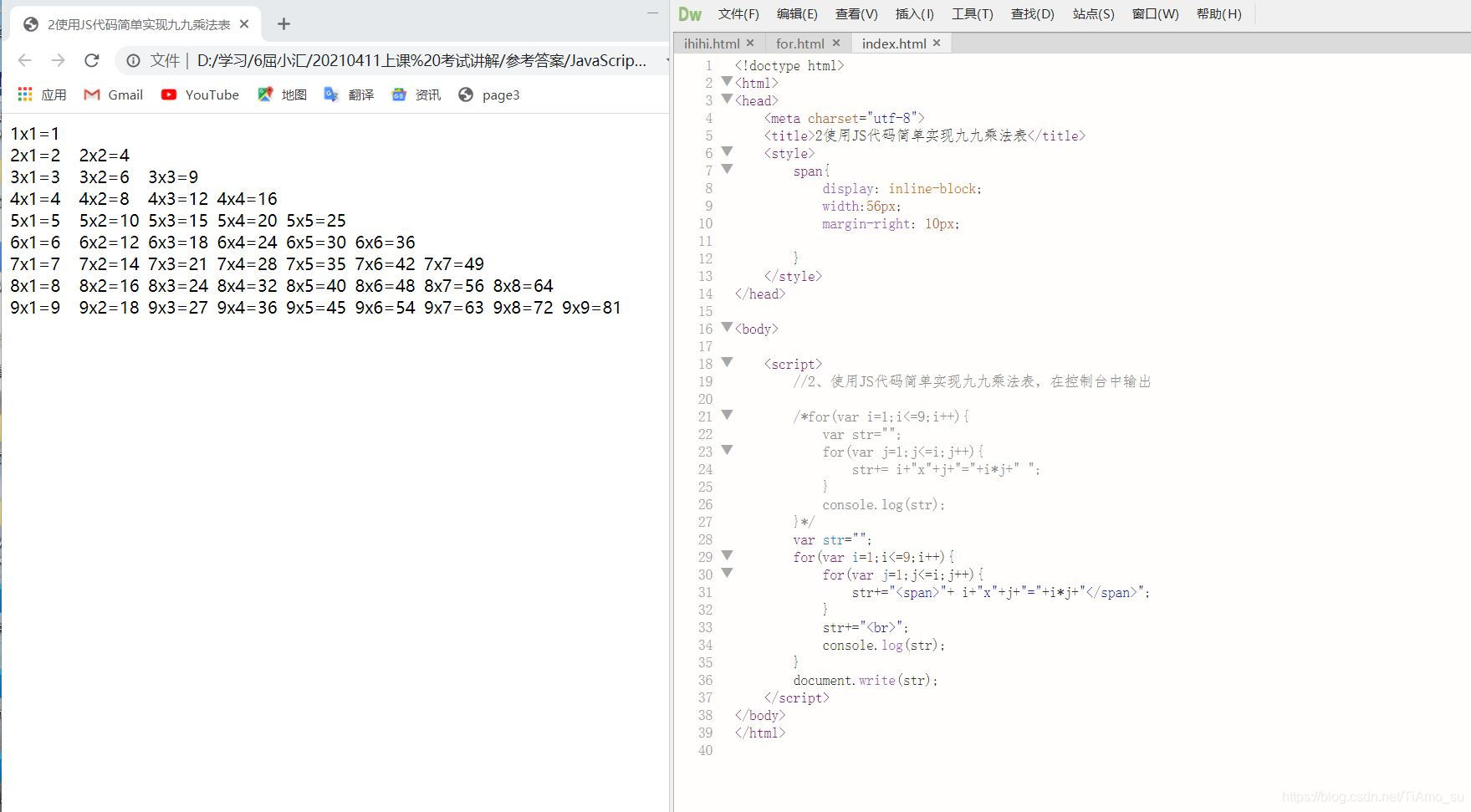This screenshot has width=1471, height=812.
Task: Collapse the for loop at line 29
Action: [x=726, y=555]
